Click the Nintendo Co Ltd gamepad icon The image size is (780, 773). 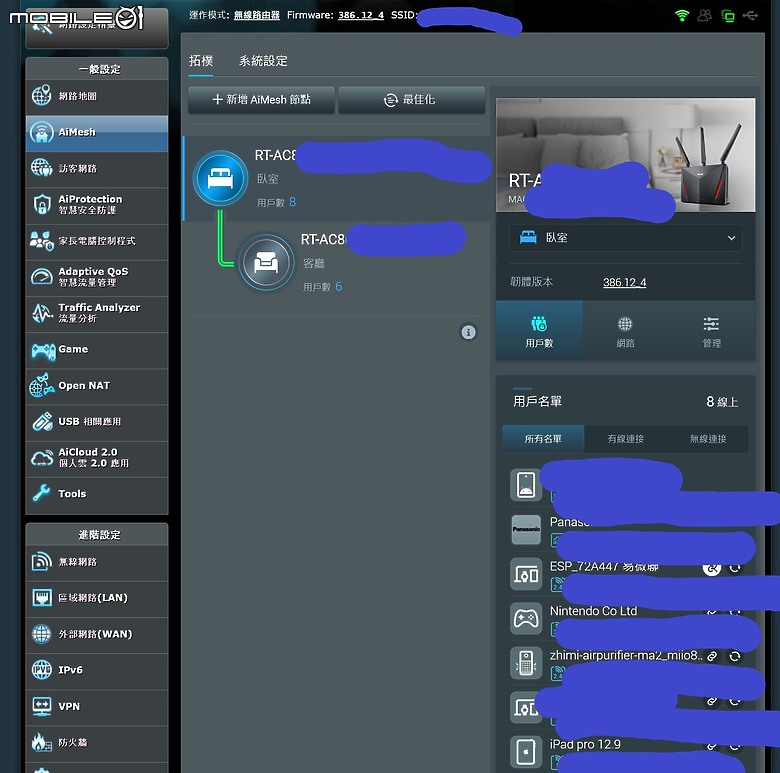point(526,618)
